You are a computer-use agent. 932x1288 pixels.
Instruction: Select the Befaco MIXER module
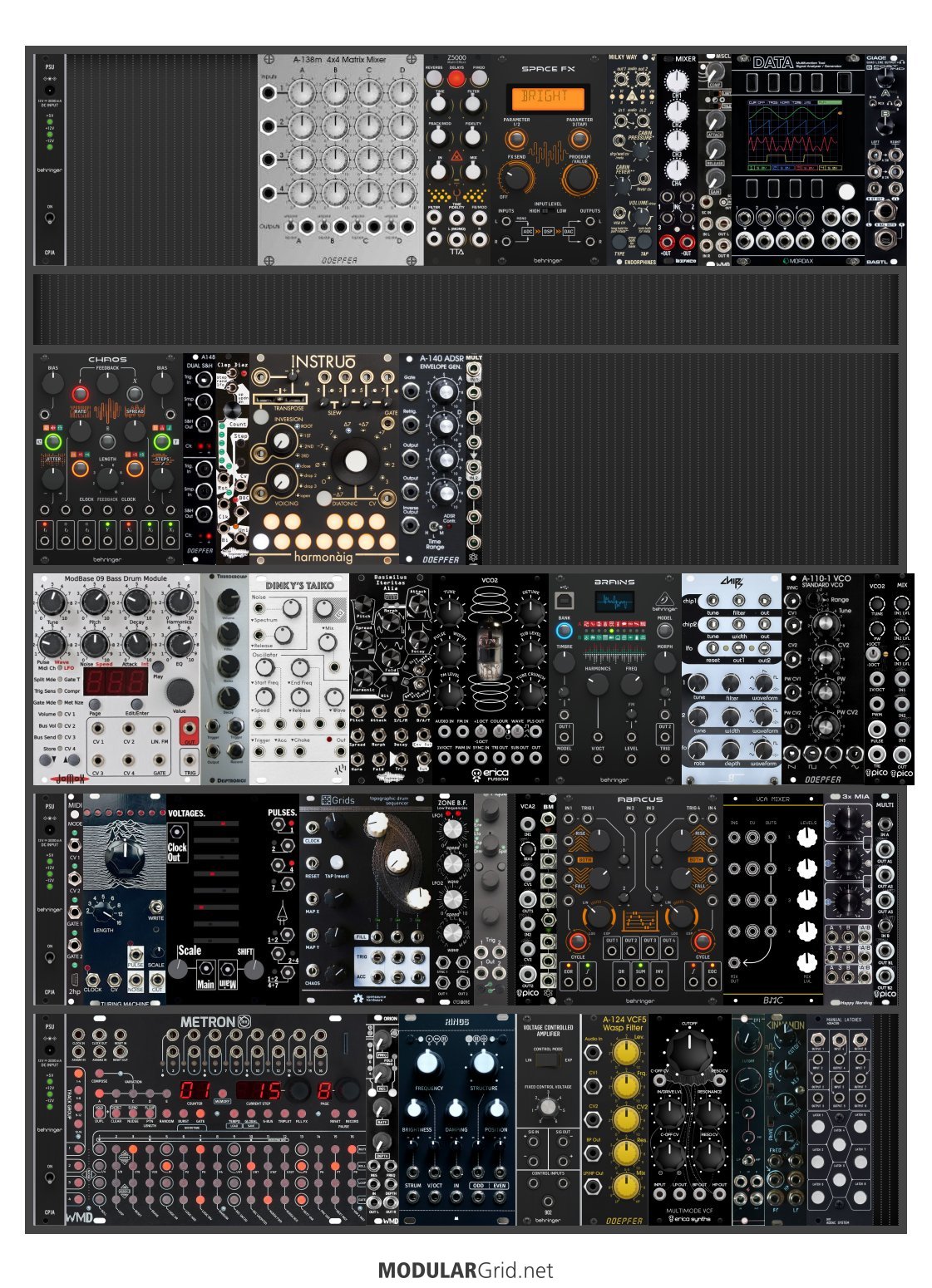[677, 160]
